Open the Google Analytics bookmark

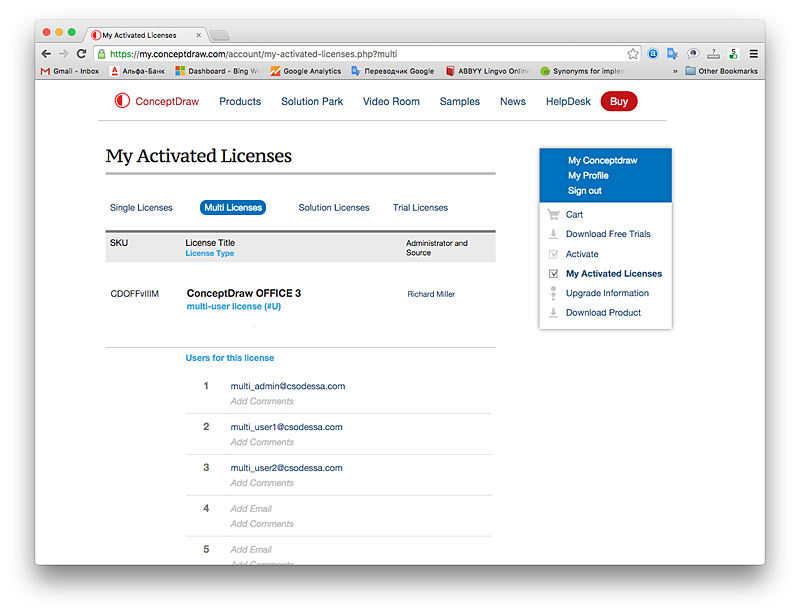pyautogui.click(x=306, y=71)
